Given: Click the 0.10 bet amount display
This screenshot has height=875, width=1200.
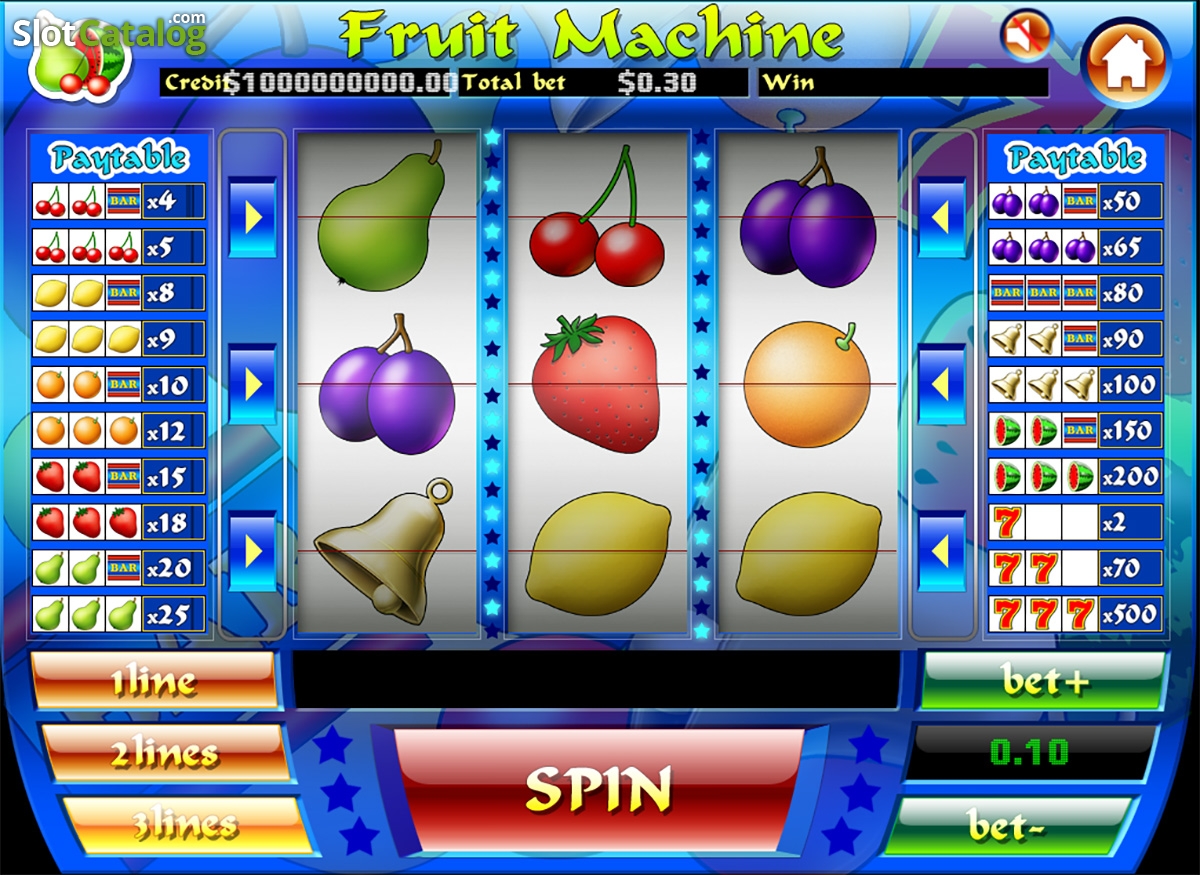Looking at the screenshot, I should 1029,752.
